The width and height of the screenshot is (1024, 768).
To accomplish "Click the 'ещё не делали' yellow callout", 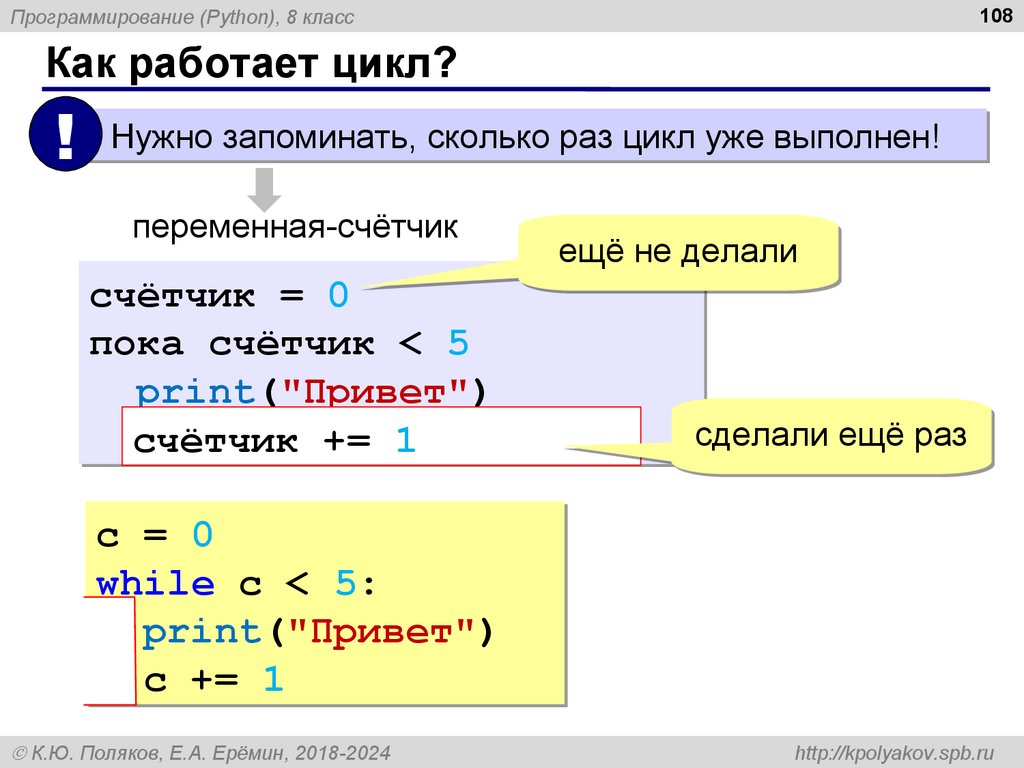I will [678, 252].
